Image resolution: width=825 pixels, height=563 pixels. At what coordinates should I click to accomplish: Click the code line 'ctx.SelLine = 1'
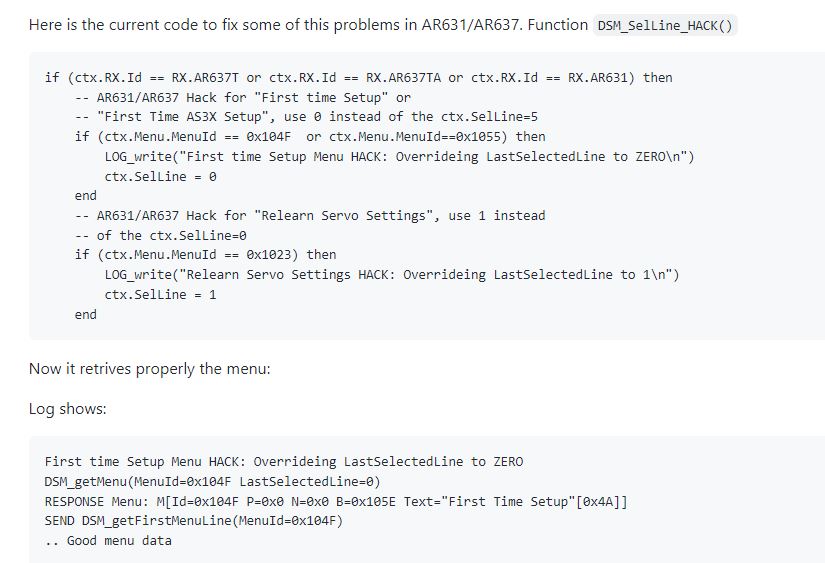(160, 295)
